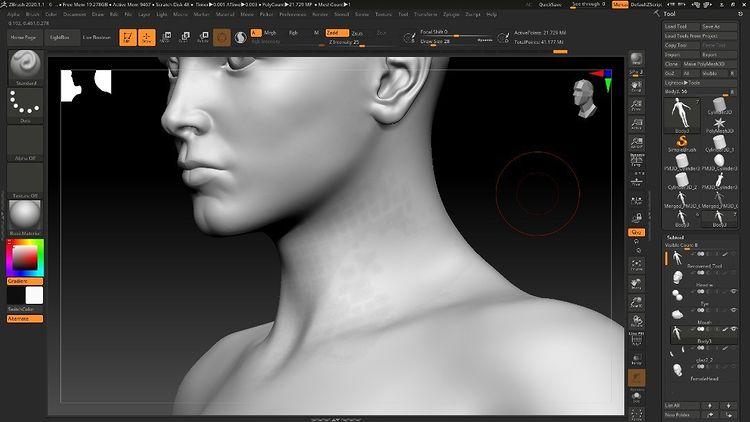The height and width of the screenshot is (422, 750).
Task: Open the Texture Off selector
Action: click(22, 180)
